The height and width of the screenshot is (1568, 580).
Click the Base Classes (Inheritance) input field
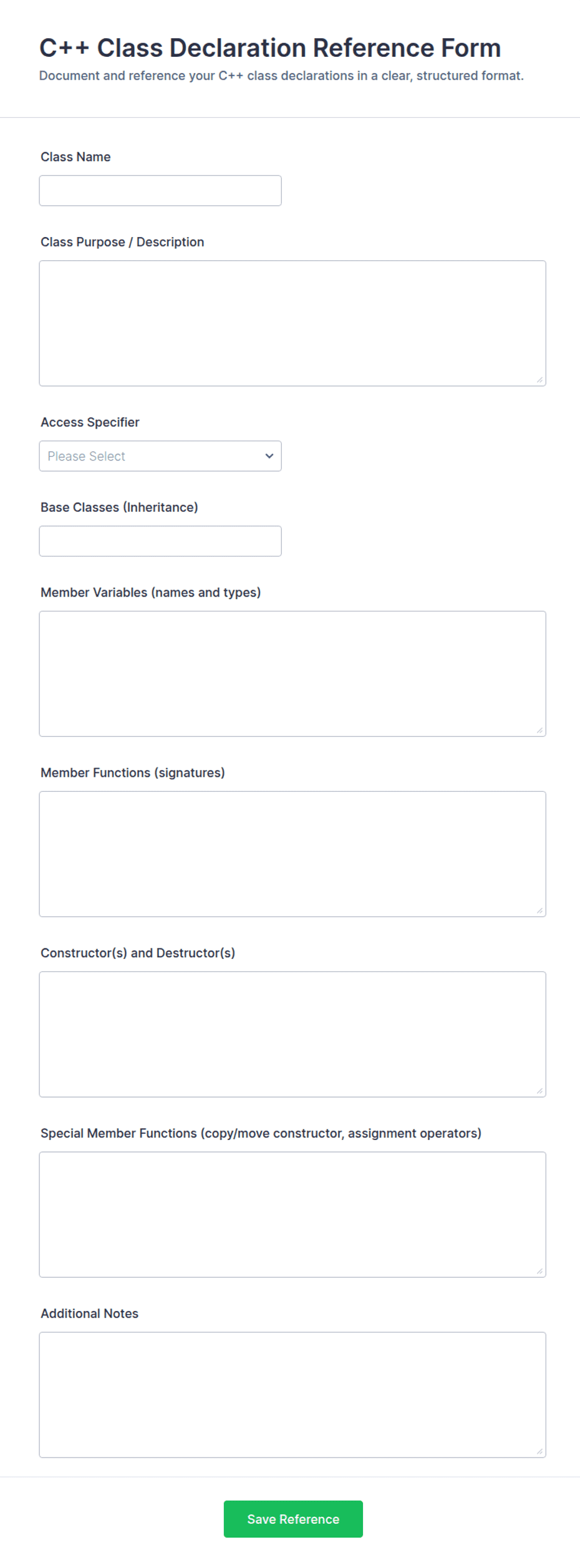coord(160,541)
